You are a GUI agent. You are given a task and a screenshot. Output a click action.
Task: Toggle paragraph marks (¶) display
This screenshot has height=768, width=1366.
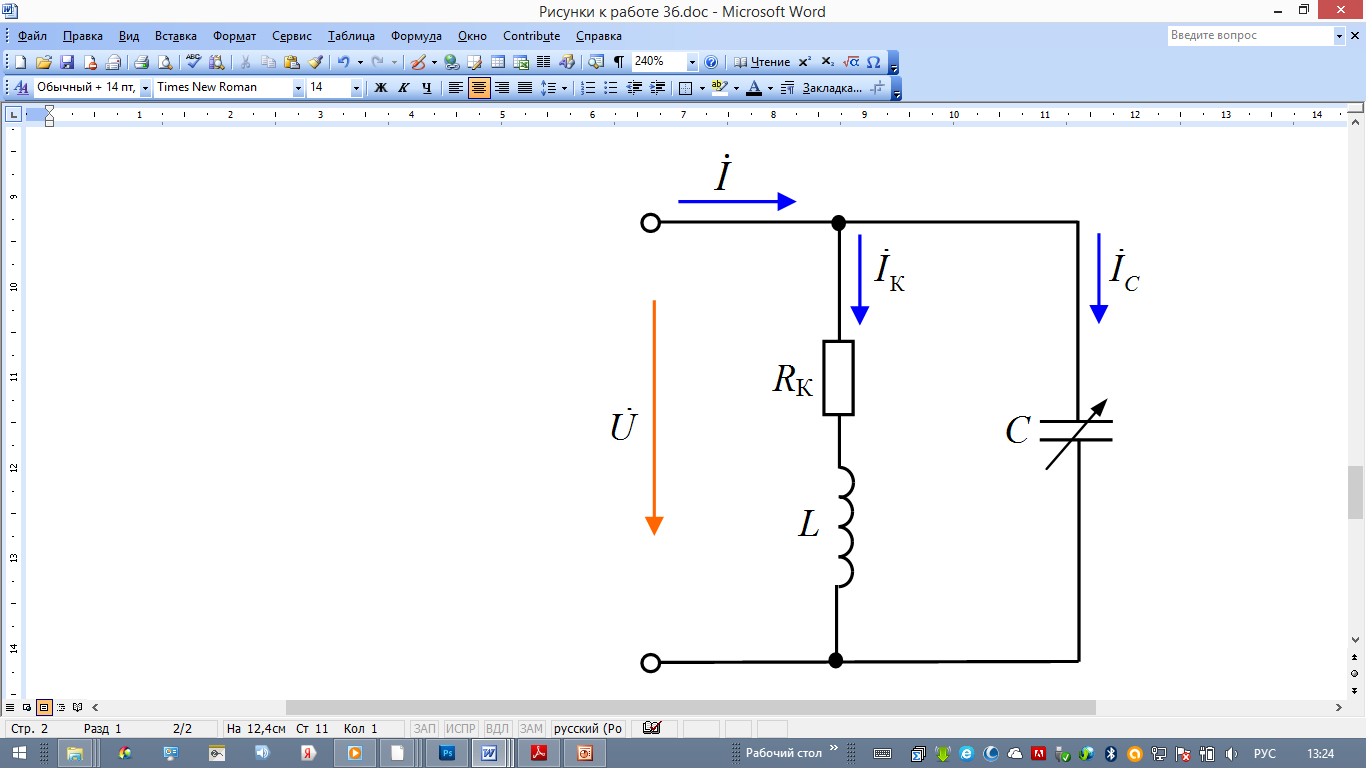coord(619,62)
